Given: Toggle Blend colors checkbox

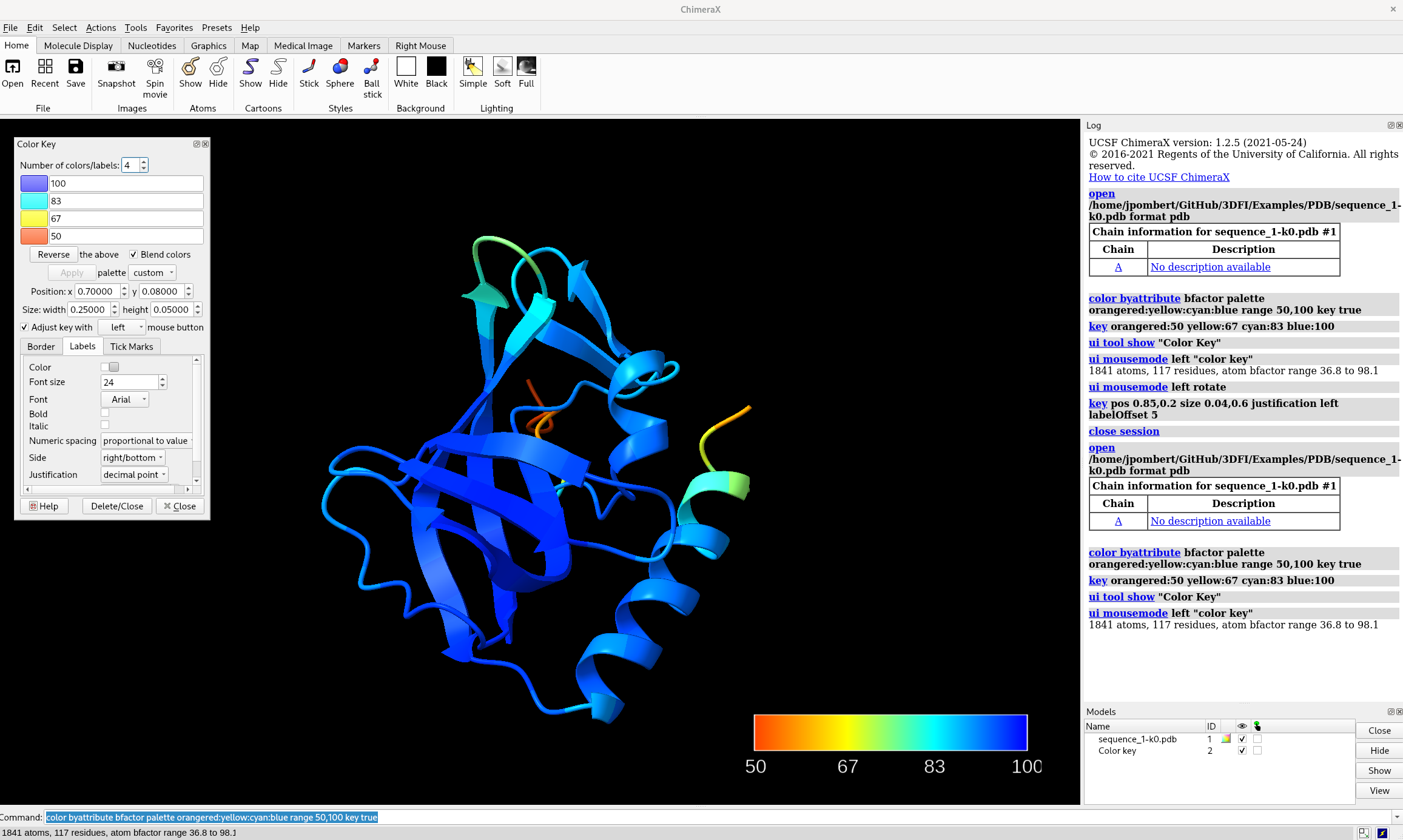Looking at the screenshot, I should click(133, 254).
